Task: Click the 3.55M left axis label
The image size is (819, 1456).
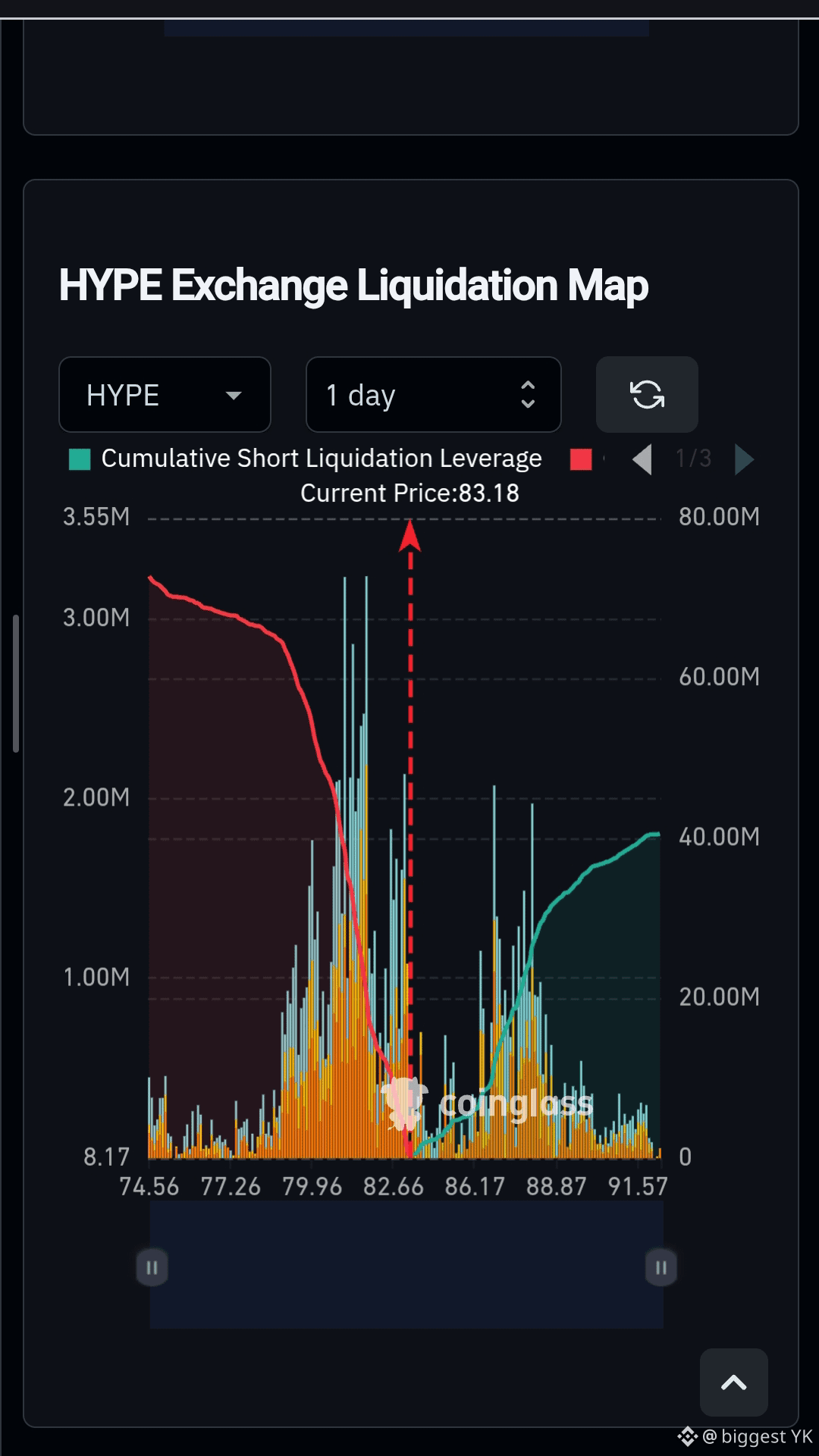Action: click(x=96, y=517)
